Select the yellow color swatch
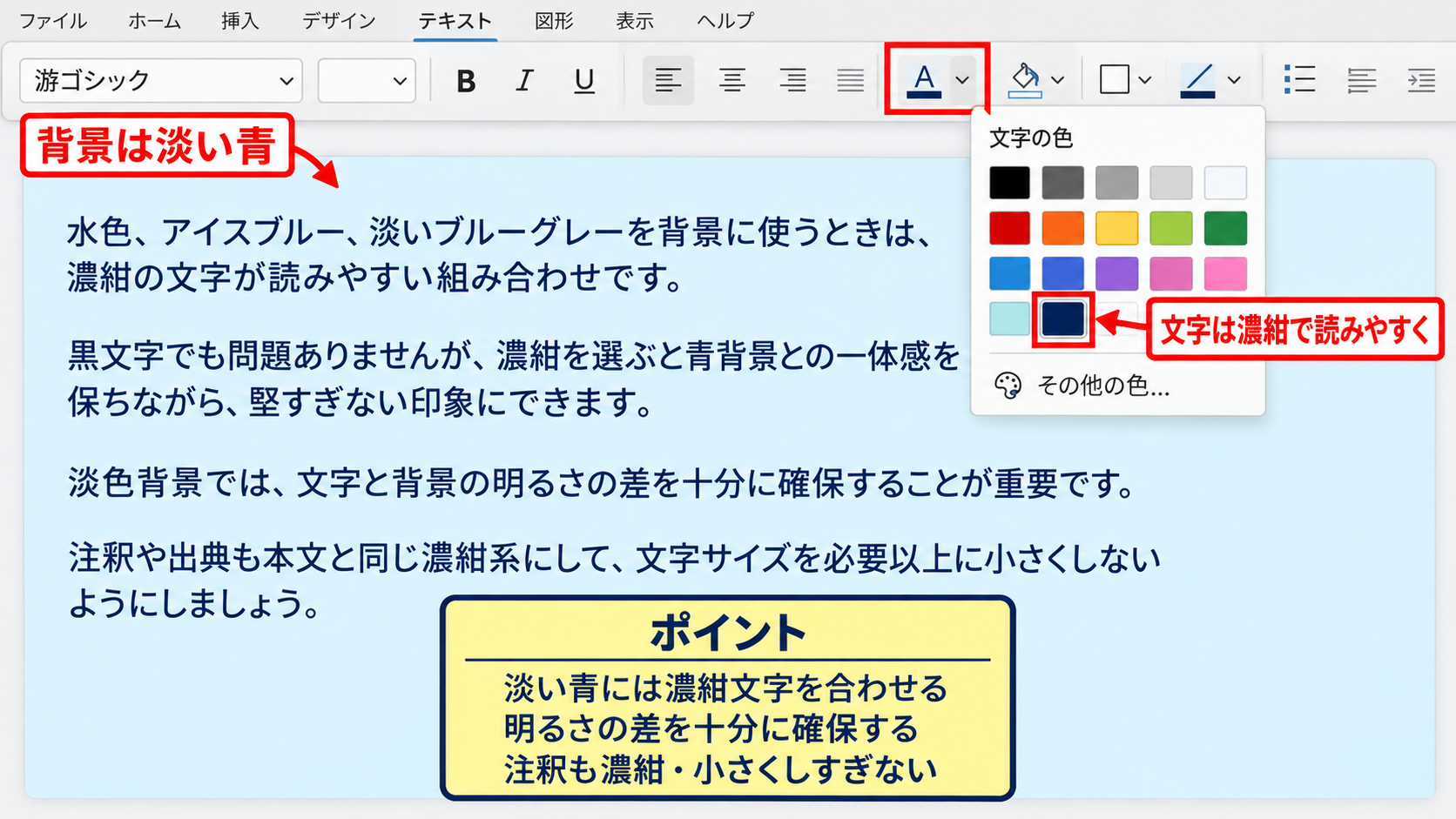The width and height of the screenshot is (1456, 819). tap(1117, 228)
